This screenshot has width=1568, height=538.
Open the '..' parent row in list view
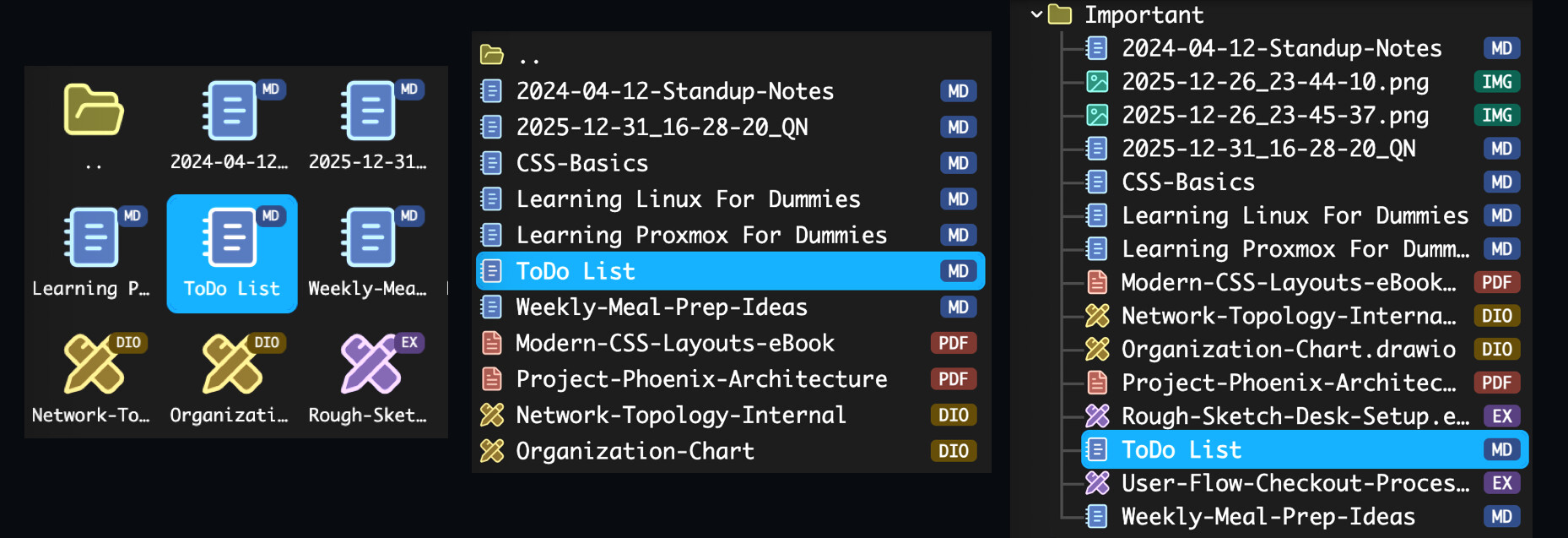[x=528, y=56]
